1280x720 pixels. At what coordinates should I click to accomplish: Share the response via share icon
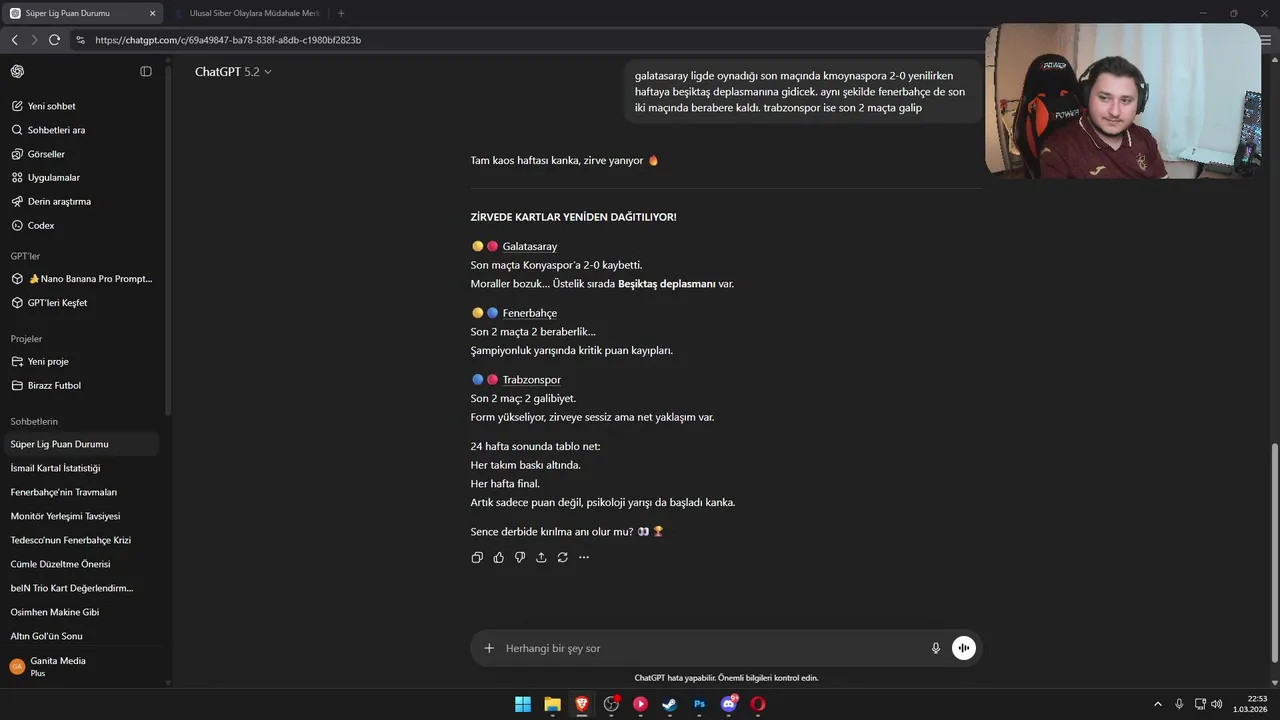tap(541, 557)
